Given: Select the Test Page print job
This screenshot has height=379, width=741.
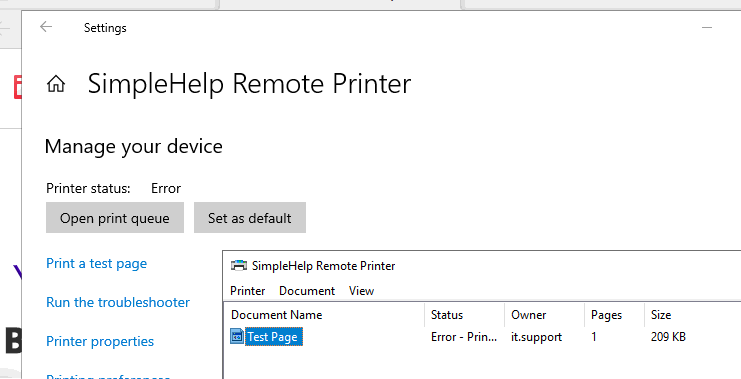Looking at the screenshot, I should pyautogui.click(x=274, y=337).
